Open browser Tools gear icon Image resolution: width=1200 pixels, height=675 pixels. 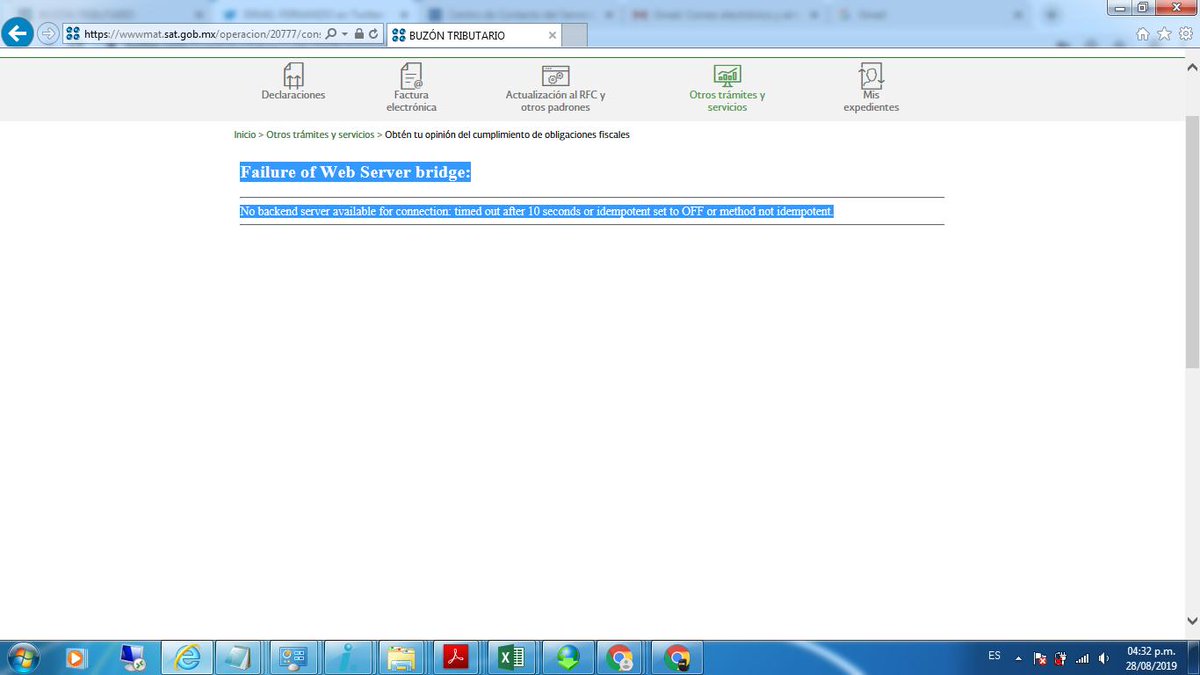coord(1185,34)
